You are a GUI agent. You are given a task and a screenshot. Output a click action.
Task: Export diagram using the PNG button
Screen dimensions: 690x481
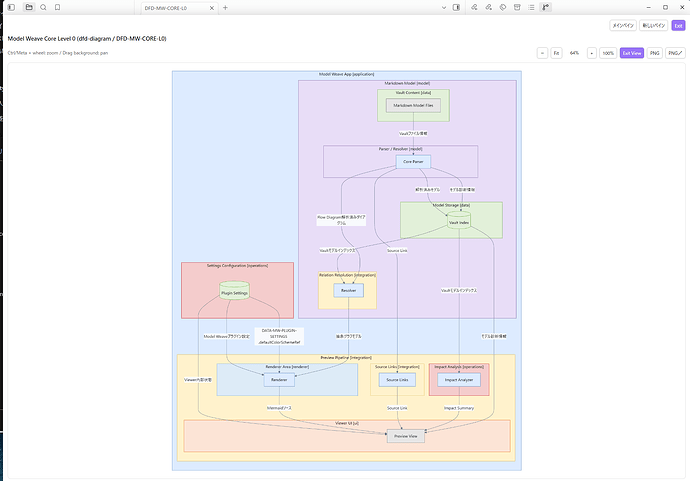tap(655, 53)
